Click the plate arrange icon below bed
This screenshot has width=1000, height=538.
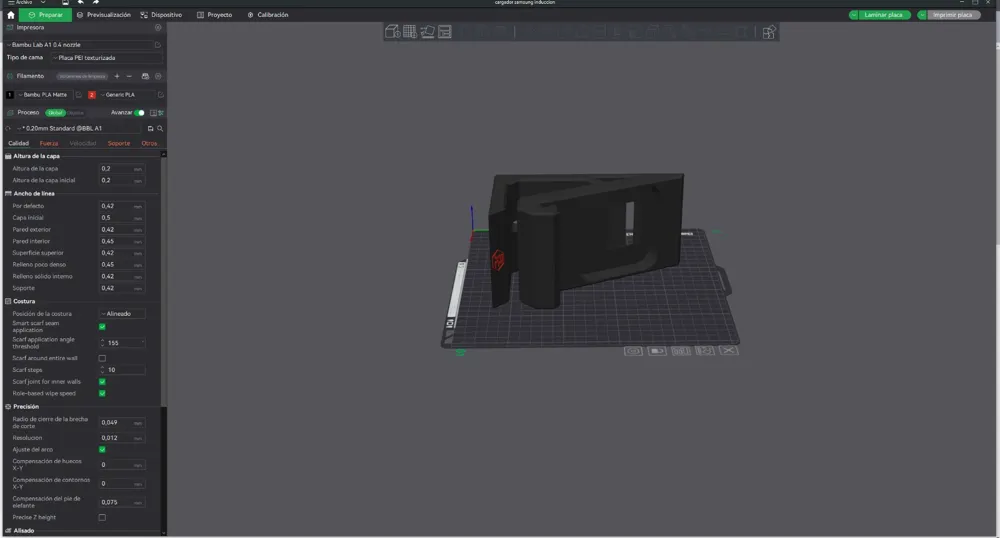pyautogui.click(x=680, y=351)
